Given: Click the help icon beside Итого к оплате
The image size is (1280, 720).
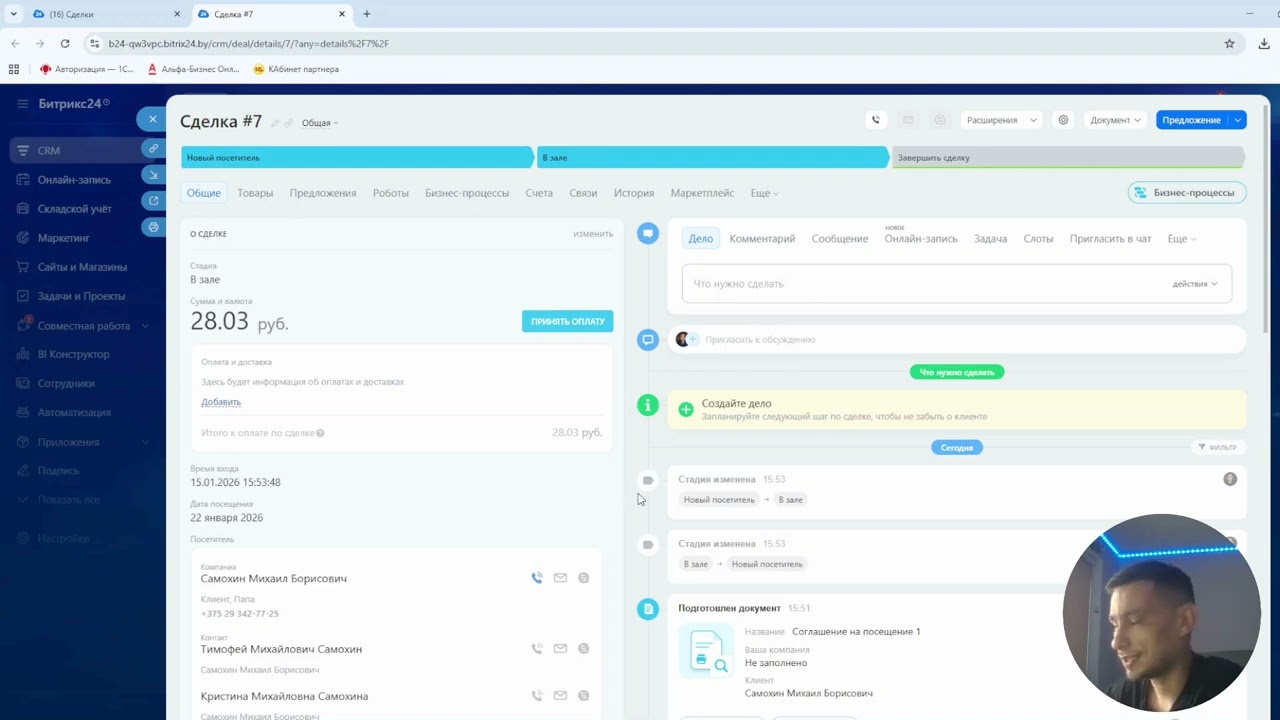Looking at the screenshot, I should click(x=320, y=433).
